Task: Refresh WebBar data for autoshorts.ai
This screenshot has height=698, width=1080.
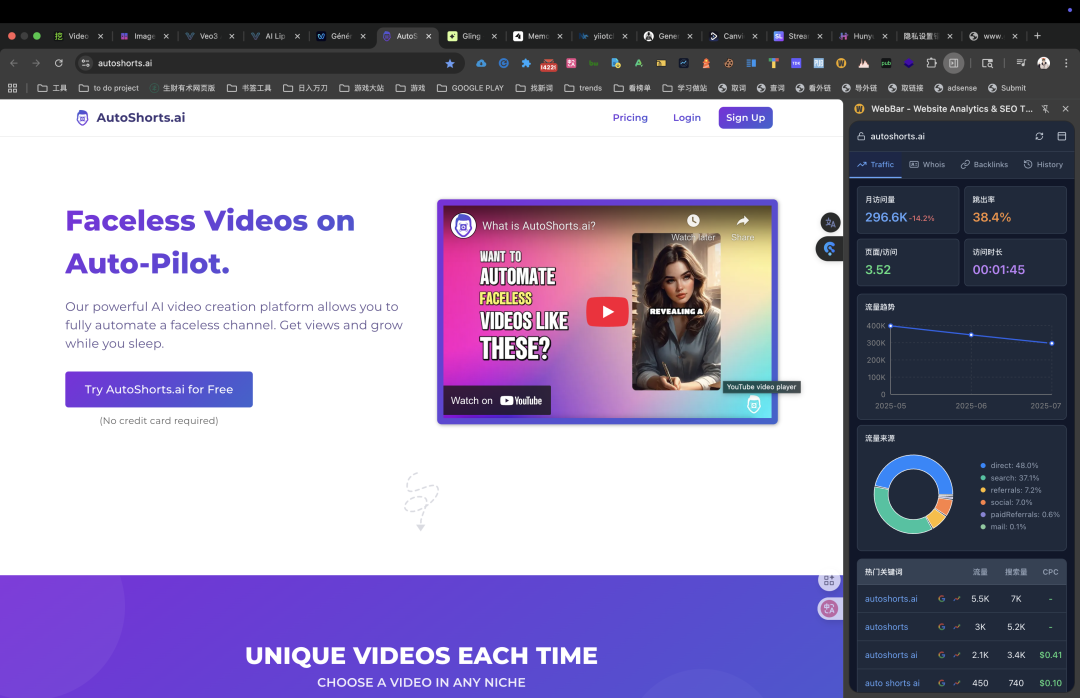Action: coord(1039,136)
